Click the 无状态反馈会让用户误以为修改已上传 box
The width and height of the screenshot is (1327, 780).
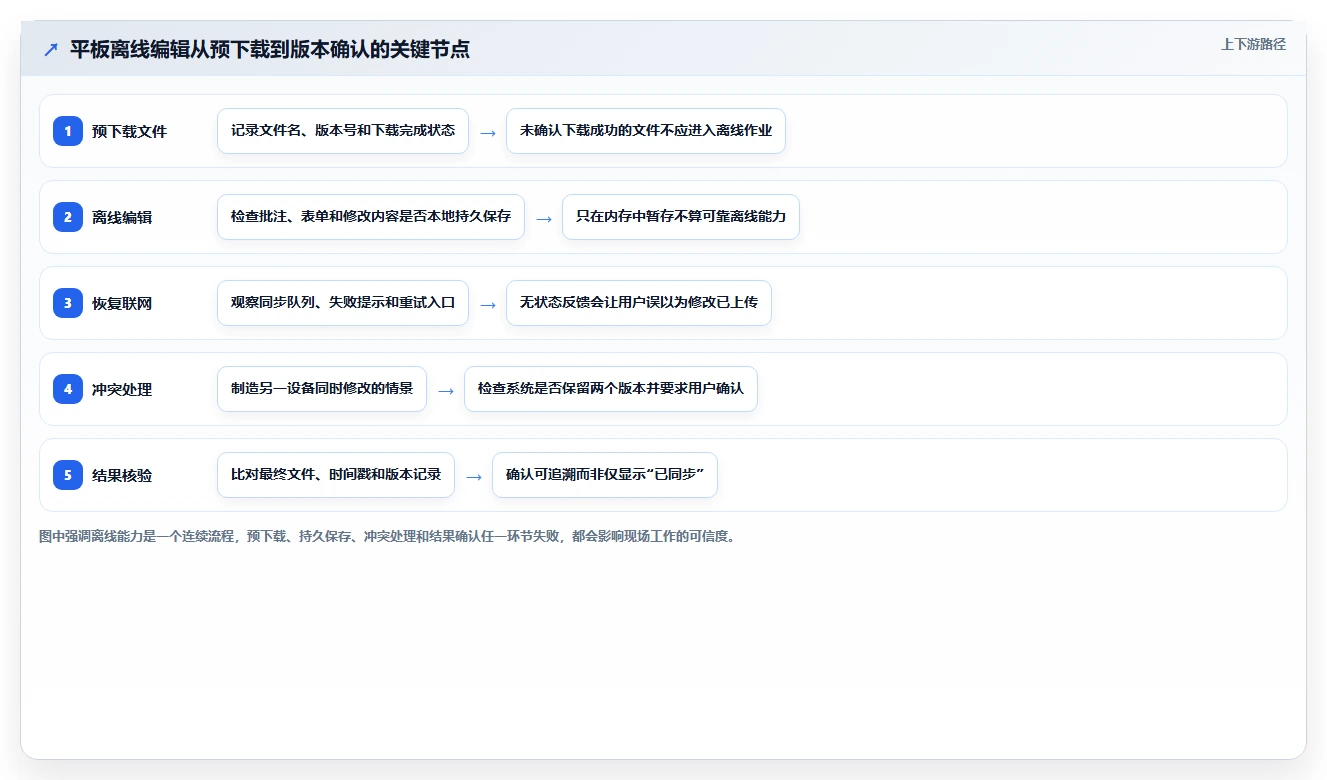(x=639, y=303)
